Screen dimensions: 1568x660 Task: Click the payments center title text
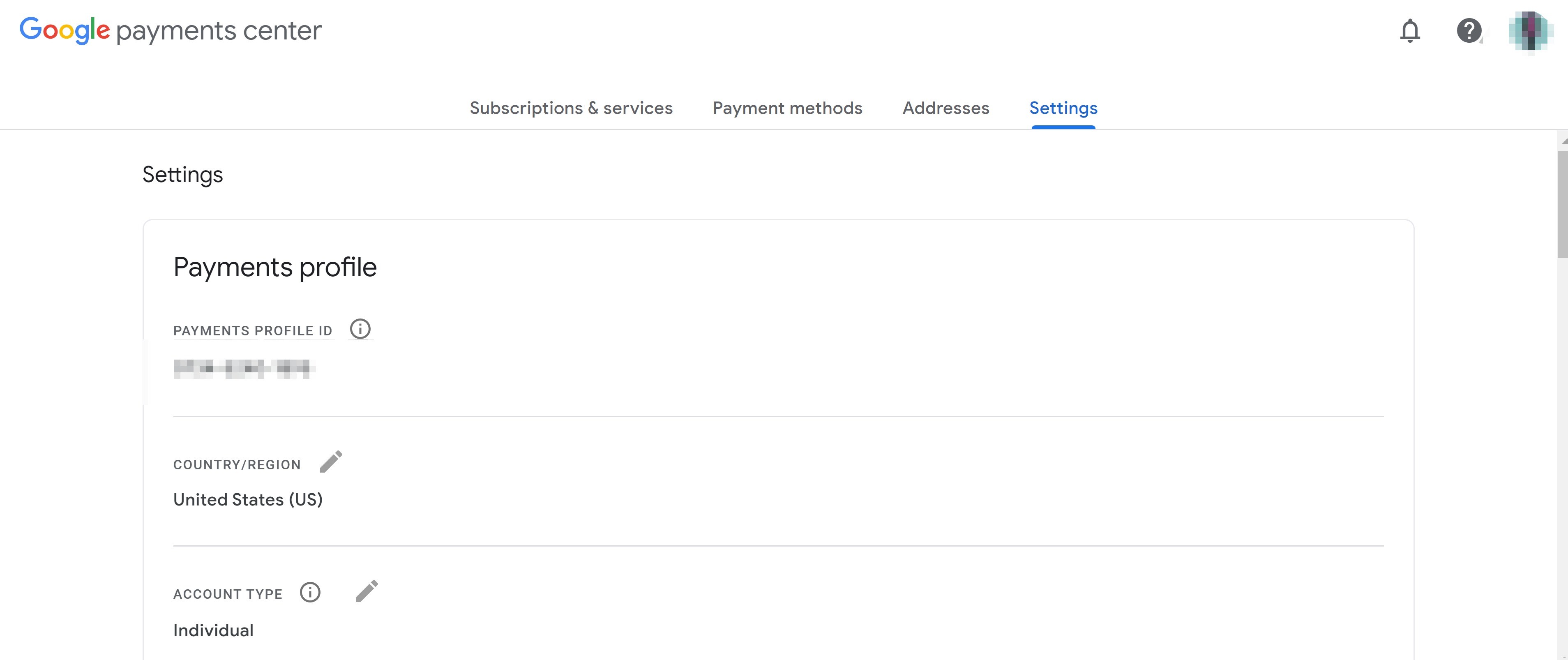219,30
